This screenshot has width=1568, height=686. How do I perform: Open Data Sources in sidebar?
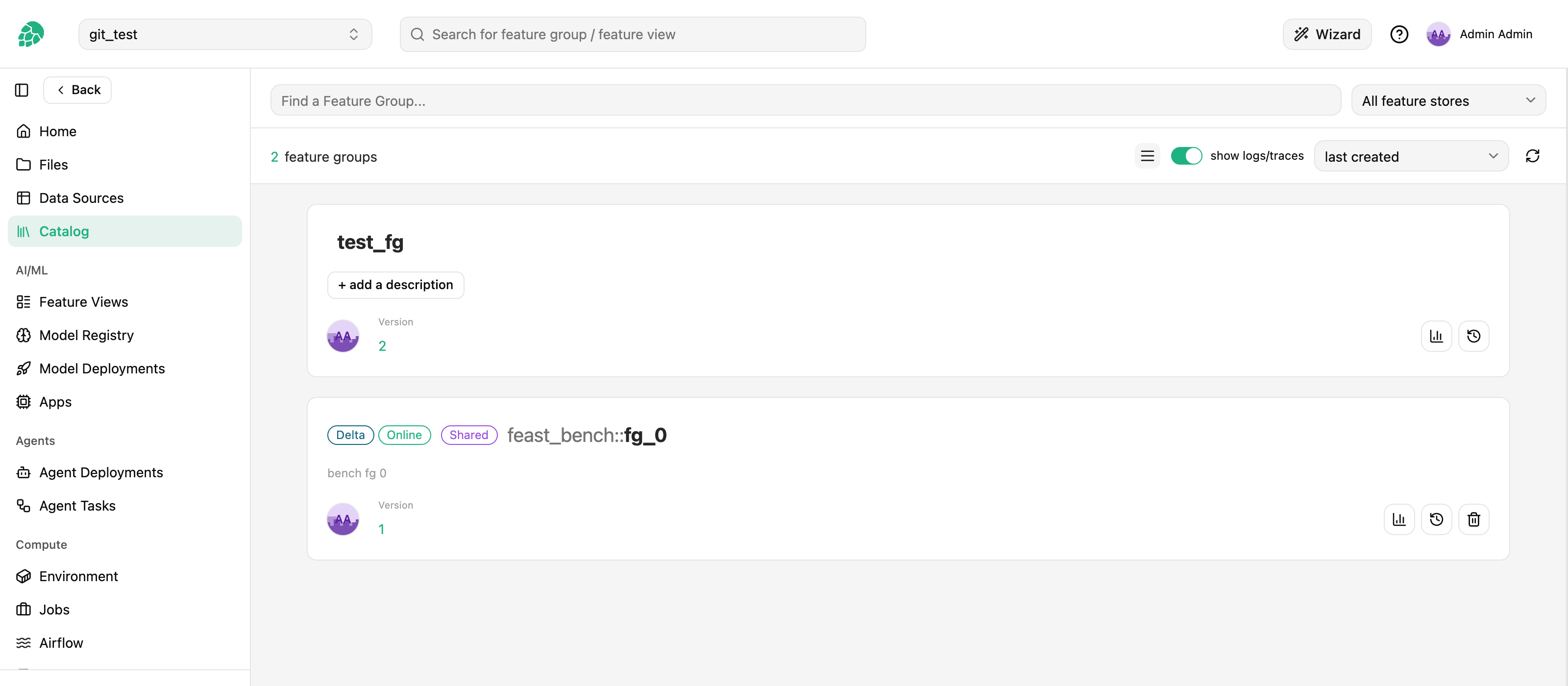tap(125, 198)
